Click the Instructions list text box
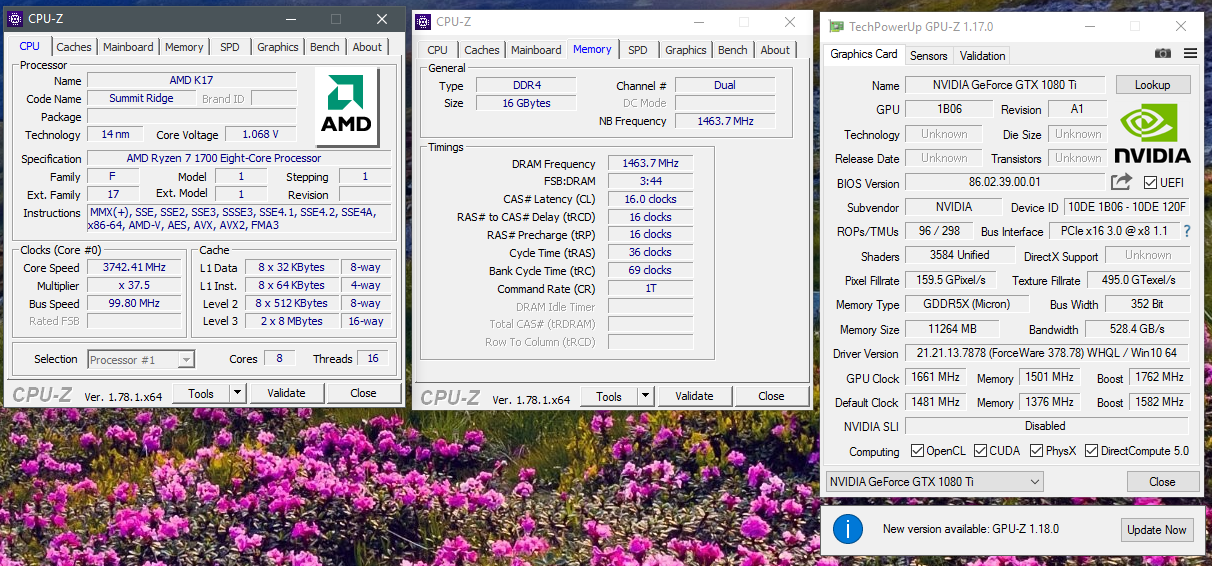This screenshot has height=566, width=1212. [x=239, y=219]
